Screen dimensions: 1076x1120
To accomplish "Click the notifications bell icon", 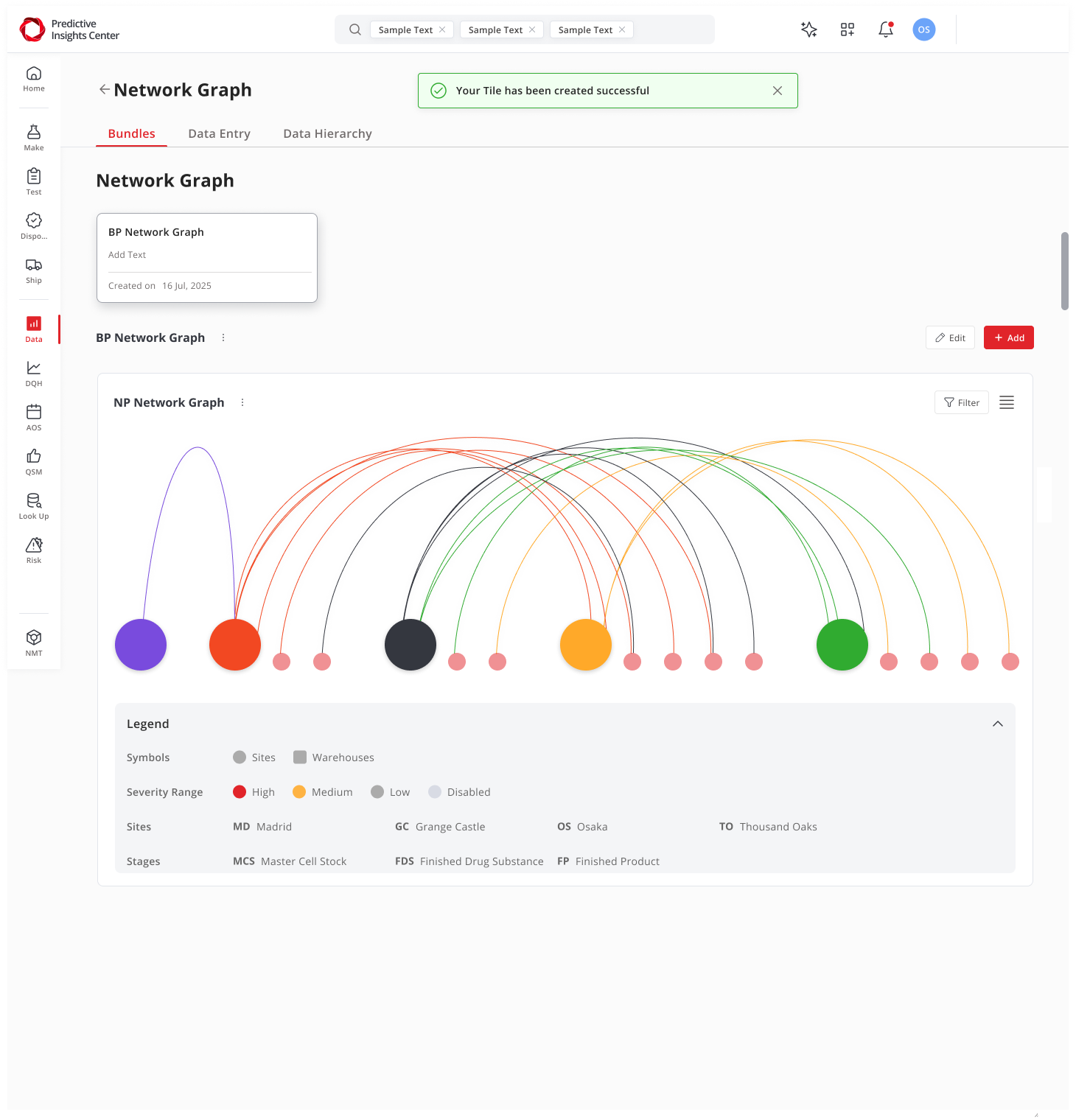I will [x=886, y=29].
